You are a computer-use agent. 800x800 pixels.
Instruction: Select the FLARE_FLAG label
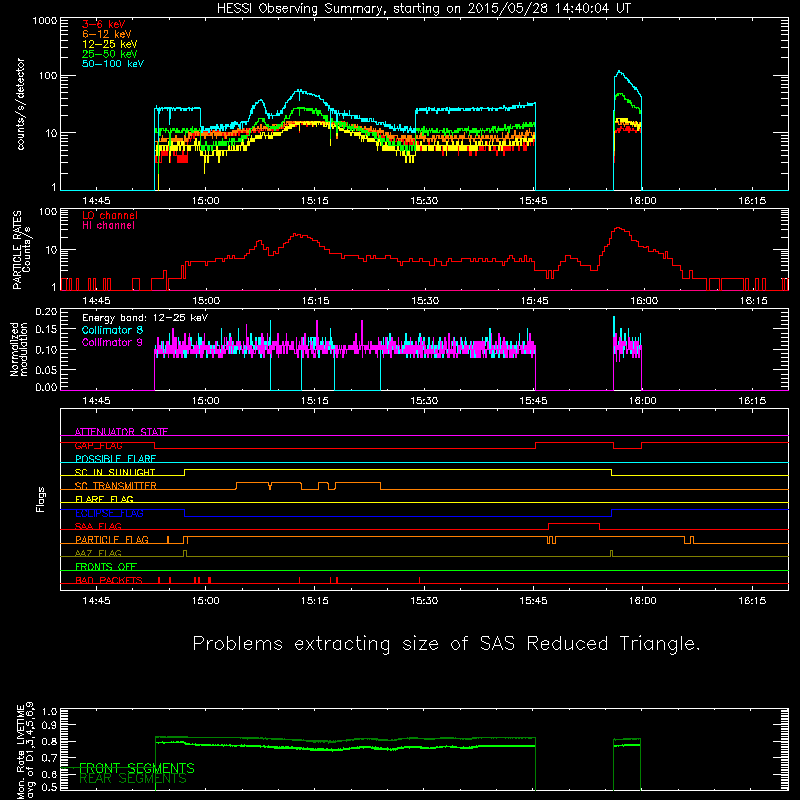104,499
